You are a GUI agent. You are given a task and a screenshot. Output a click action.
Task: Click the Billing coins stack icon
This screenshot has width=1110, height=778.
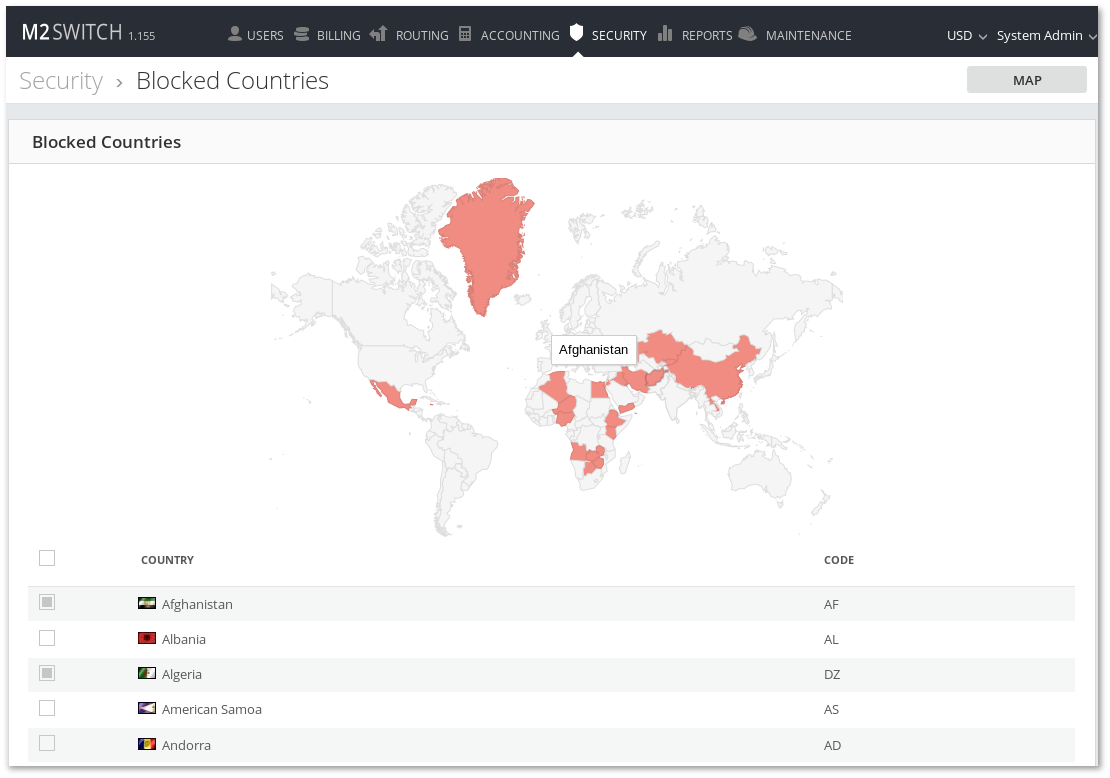click(302, 34)
